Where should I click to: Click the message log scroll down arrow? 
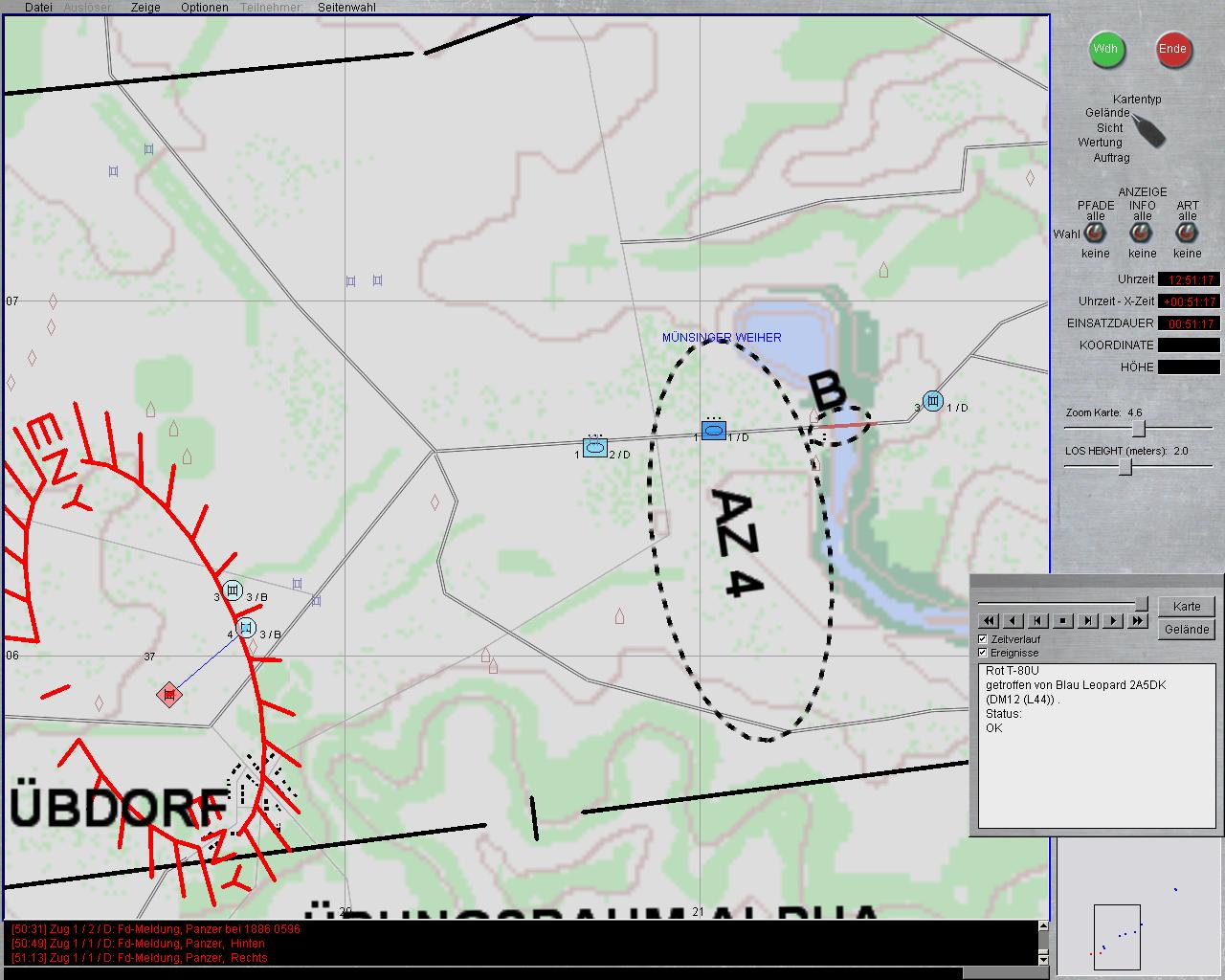pyautogui.click(x=1043, y=959)
